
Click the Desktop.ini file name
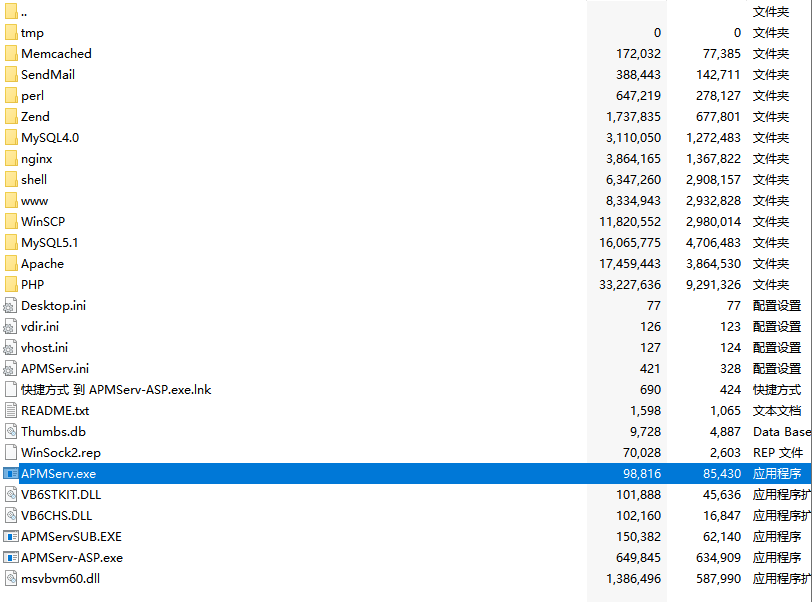point(53,306)
